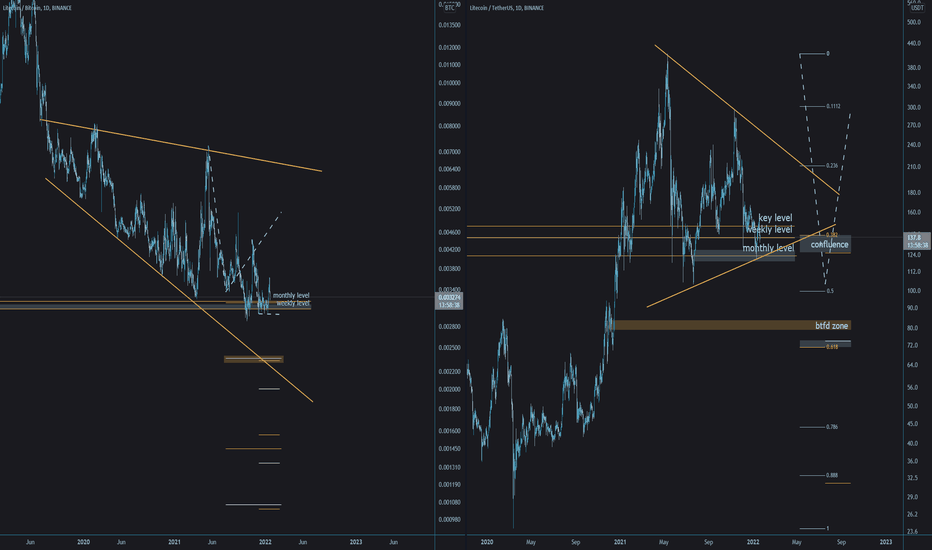This screenshot has width=932, height=550.
Task: Click the 0.008000 price axis value
Action: click(449, 127)
